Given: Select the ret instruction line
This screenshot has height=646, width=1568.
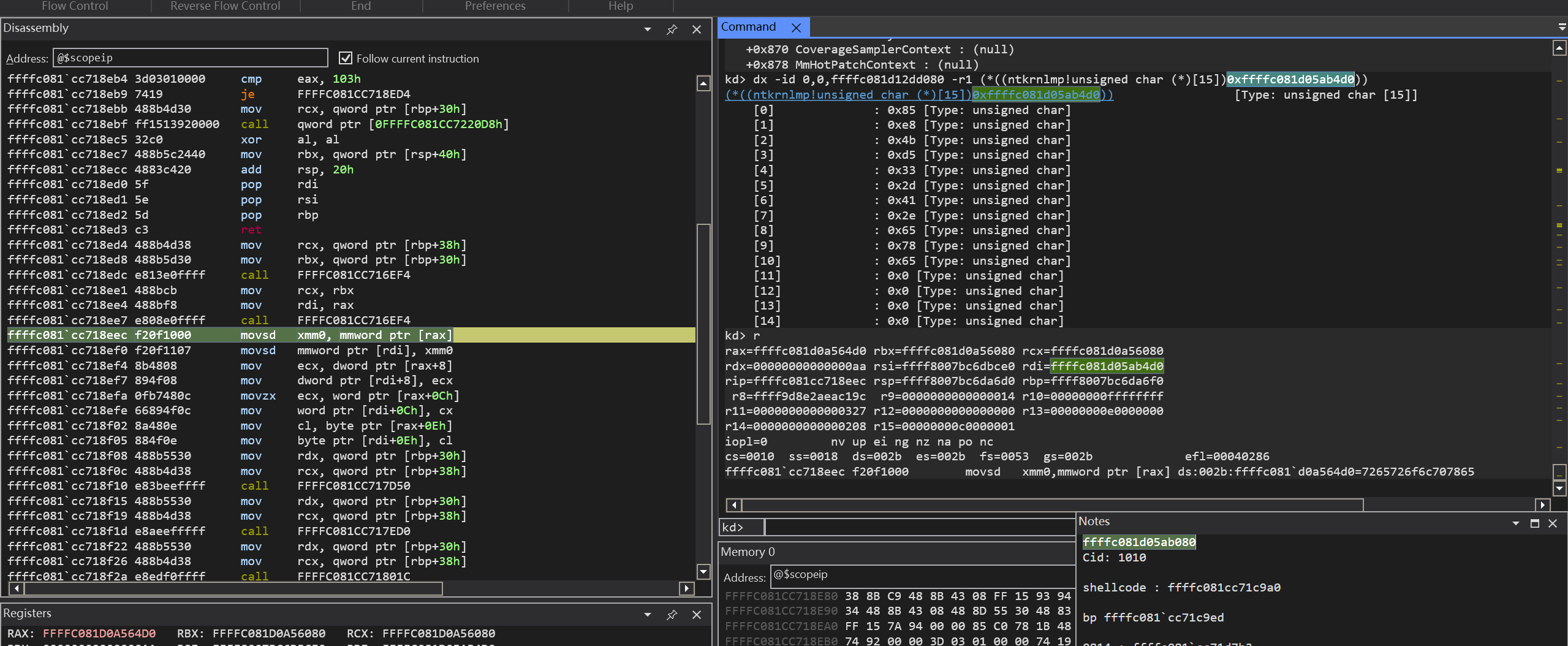Looking at the screenshot, I should click(351, 230).
